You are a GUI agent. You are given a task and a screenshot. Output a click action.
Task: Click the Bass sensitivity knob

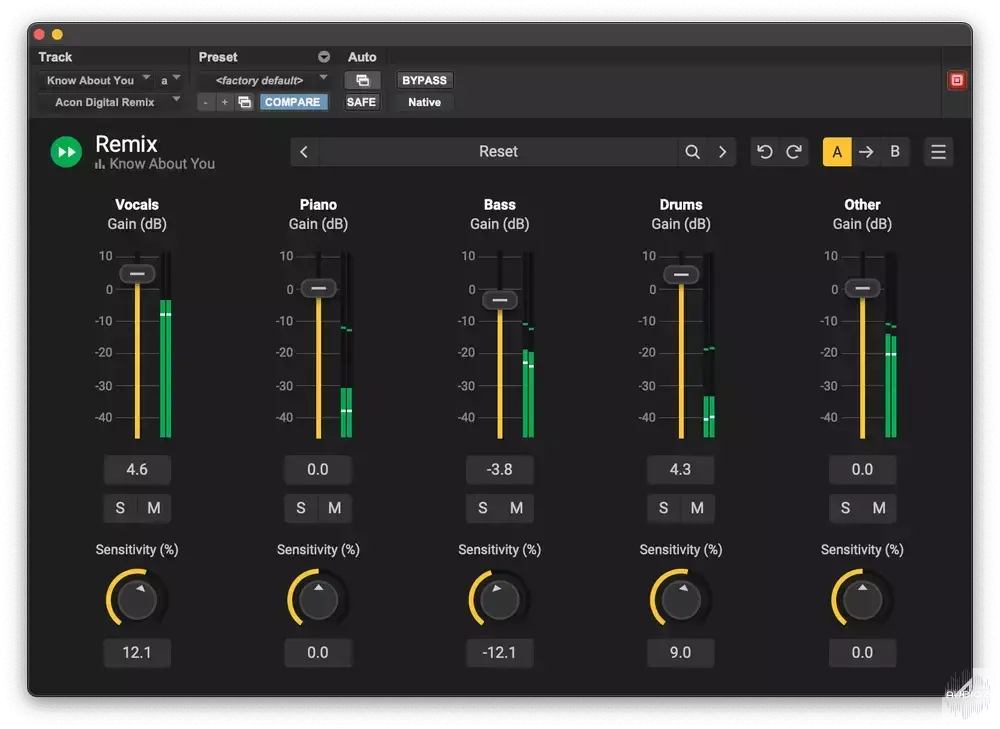tap(500, 600)
